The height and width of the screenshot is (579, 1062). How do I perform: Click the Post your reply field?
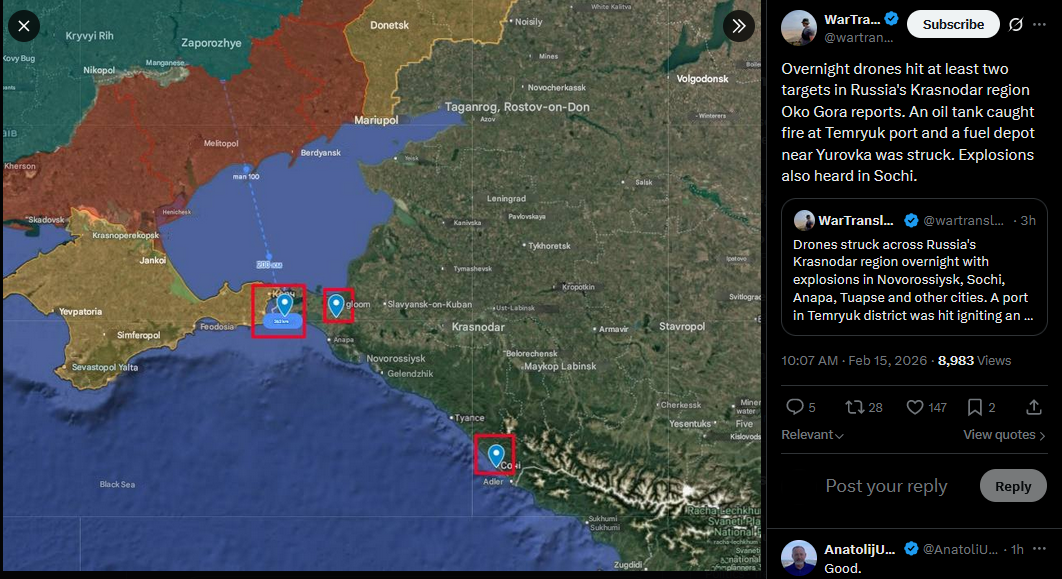coord(886,486)
